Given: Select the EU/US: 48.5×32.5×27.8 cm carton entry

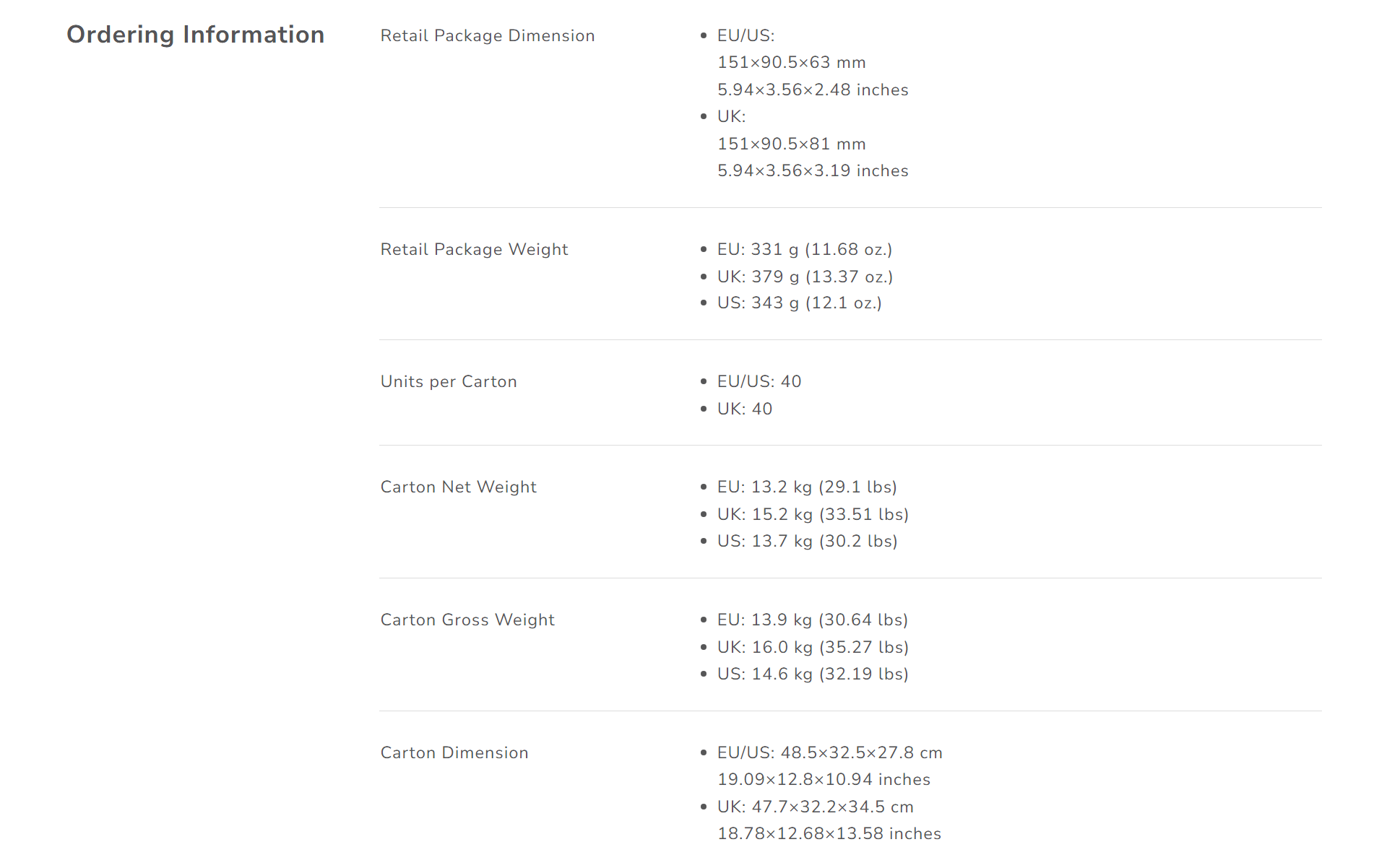Looking at the screenshot, I should [830, 752].
